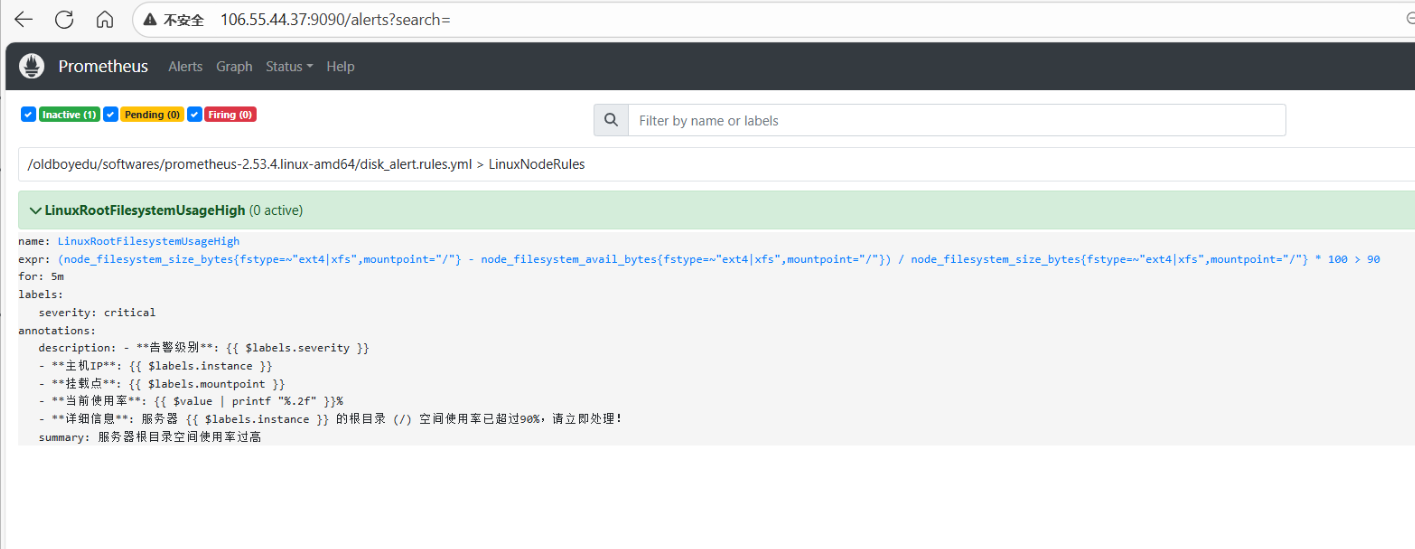The image size is (1415, 549).
Task: Toggle the Firing alerts checkbox
Action: coord(194,115)
